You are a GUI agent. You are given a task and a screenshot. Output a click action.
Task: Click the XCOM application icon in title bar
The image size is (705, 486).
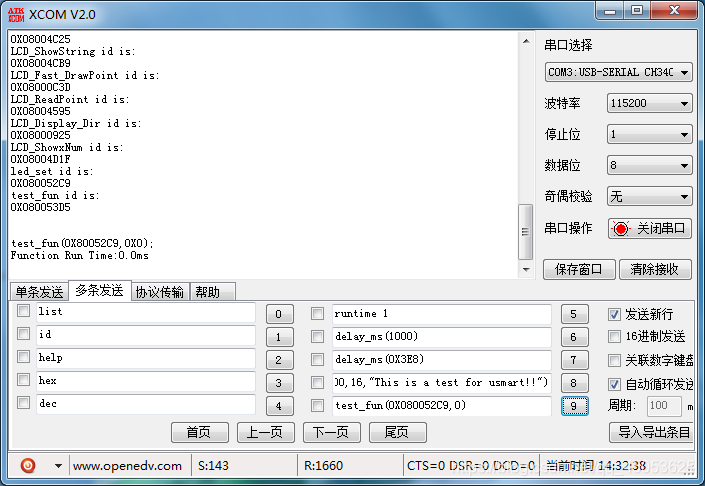coord(16,15)
